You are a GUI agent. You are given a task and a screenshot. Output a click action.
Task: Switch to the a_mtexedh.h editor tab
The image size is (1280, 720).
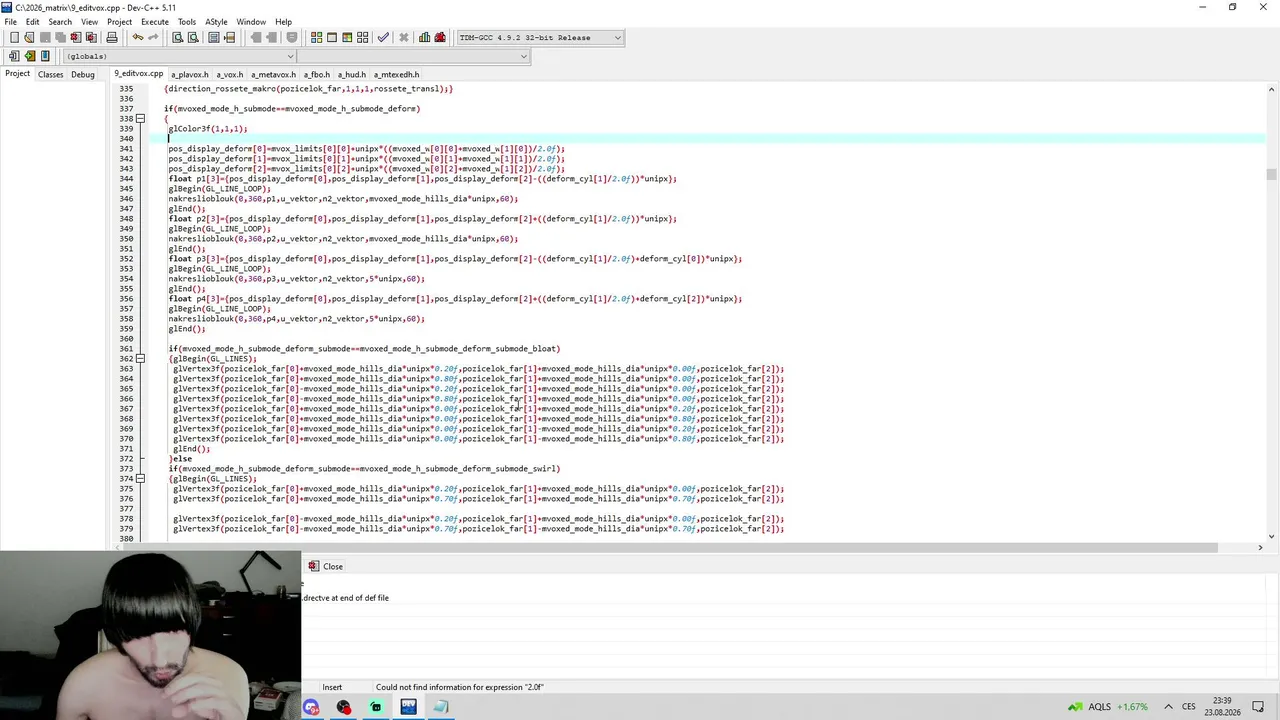click(x=396, y=74)
